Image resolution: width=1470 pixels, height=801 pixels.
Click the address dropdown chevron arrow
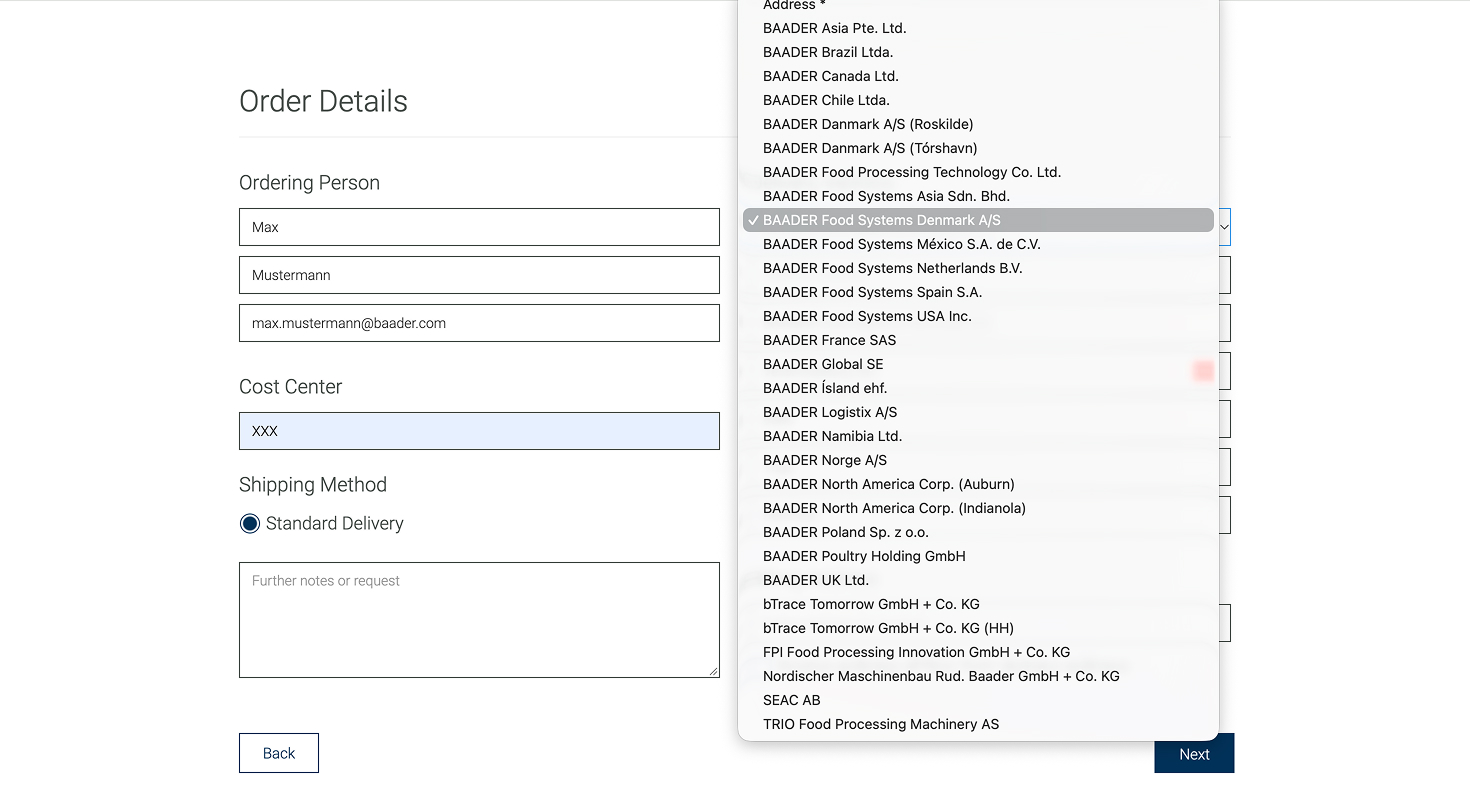(x=1224, y=228)
